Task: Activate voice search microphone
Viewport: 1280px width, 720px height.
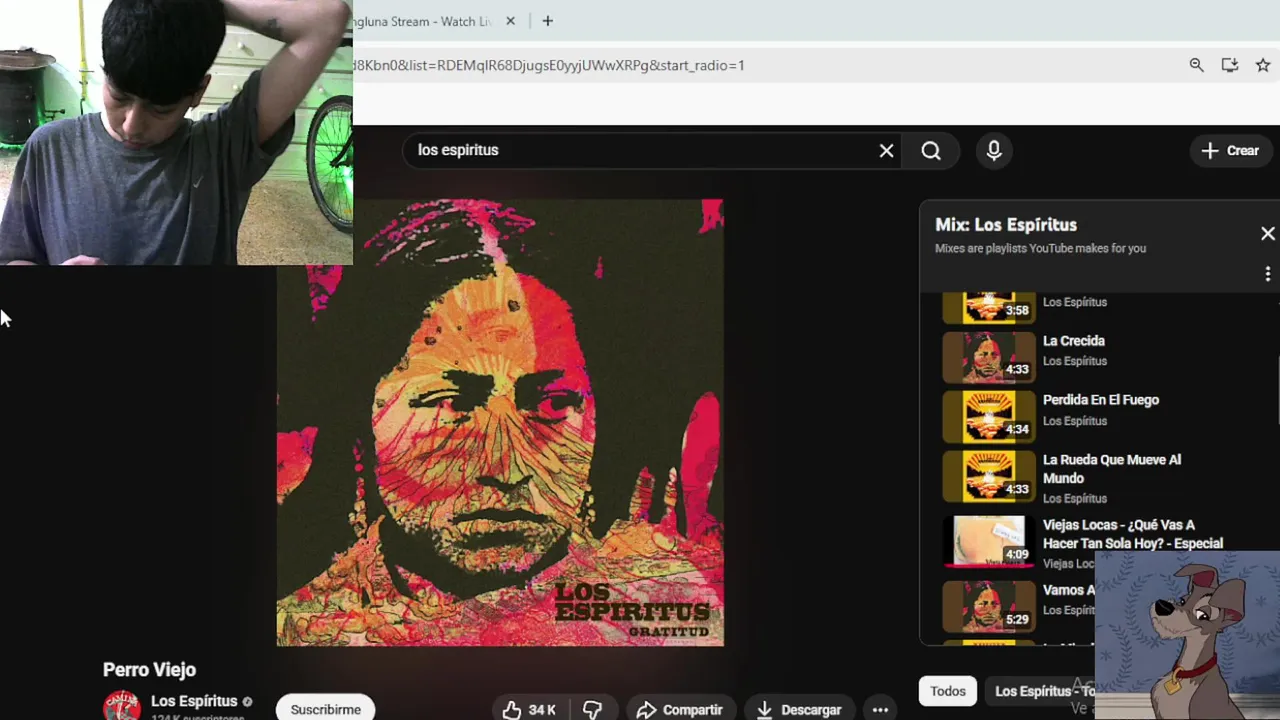Action: point(994,150)
